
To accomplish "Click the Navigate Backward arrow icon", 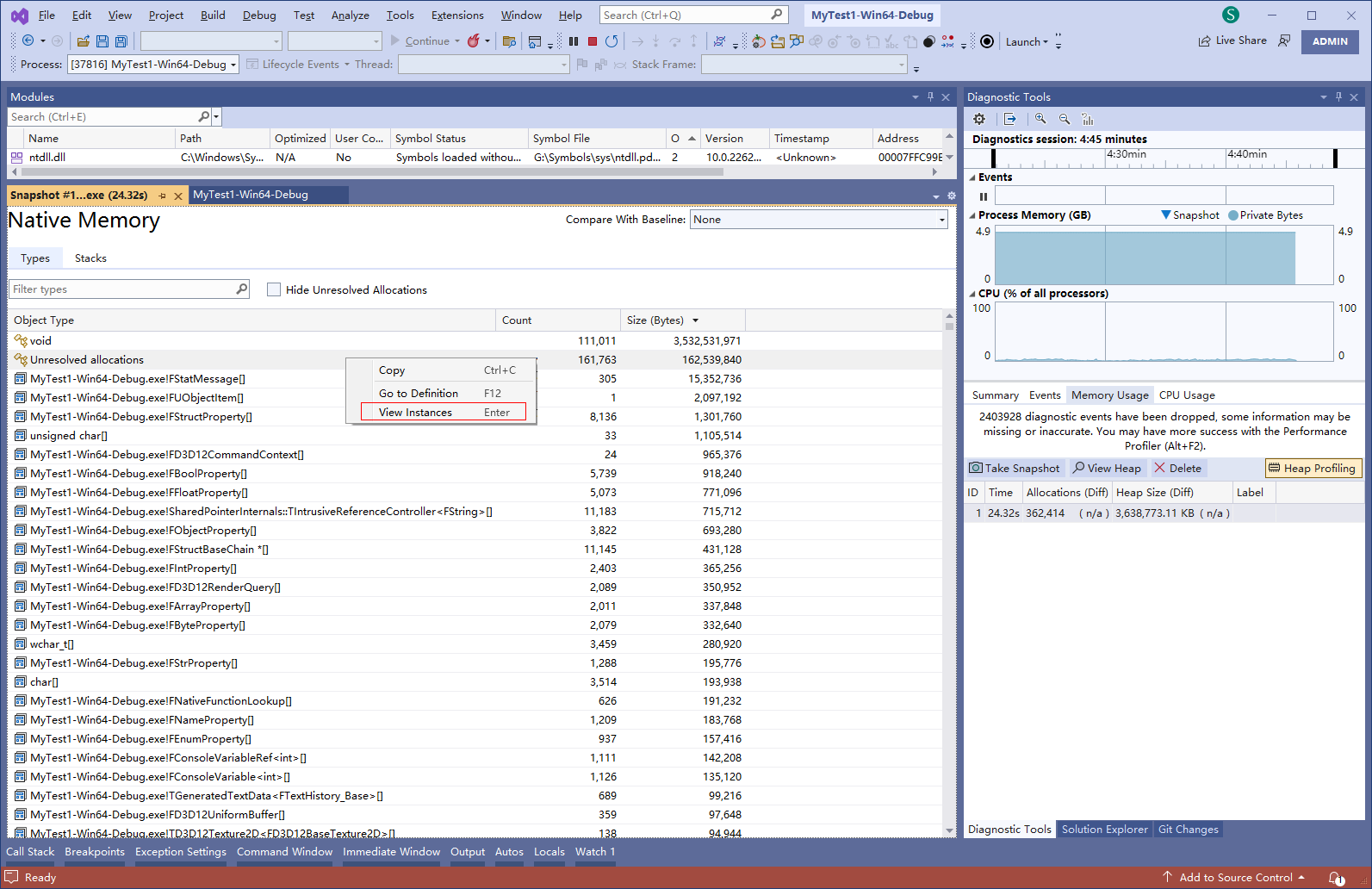I will click(28, 40).
